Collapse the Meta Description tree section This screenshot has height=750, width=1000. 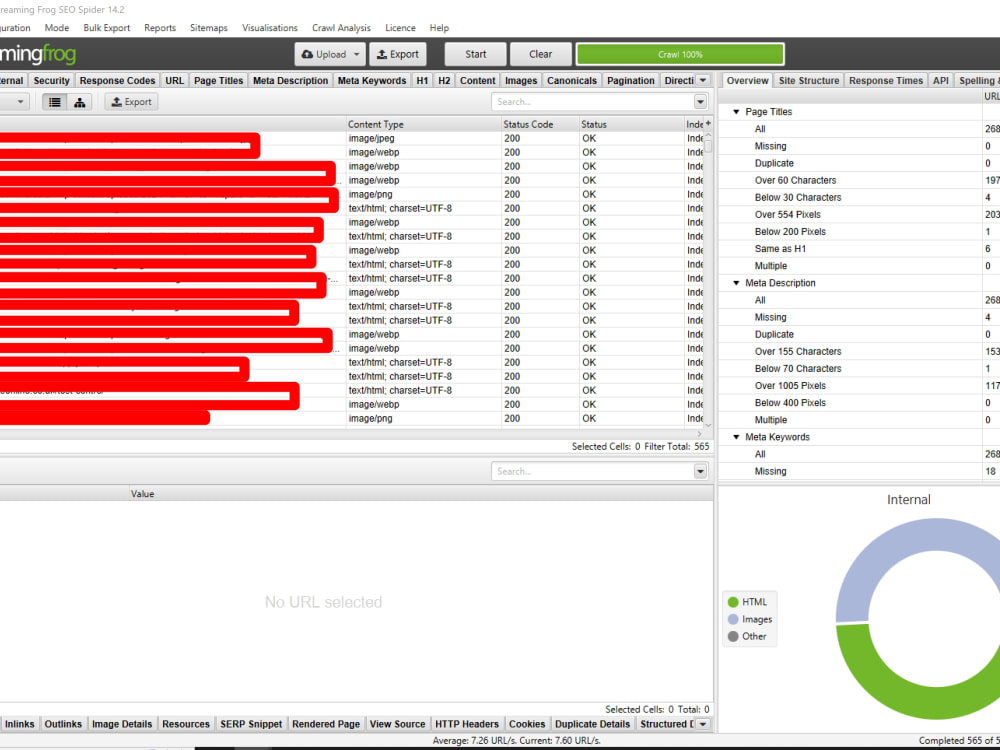(x=737, y=283)
